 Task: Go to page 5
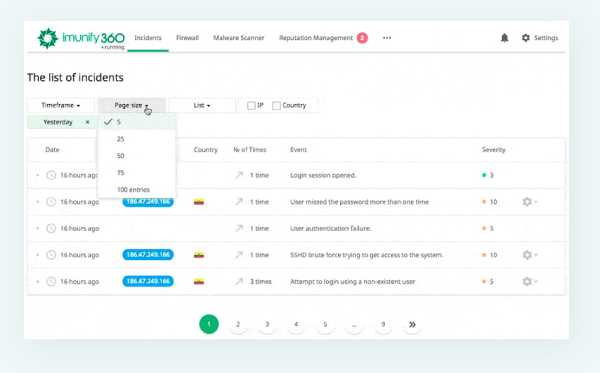click(325, 324)
